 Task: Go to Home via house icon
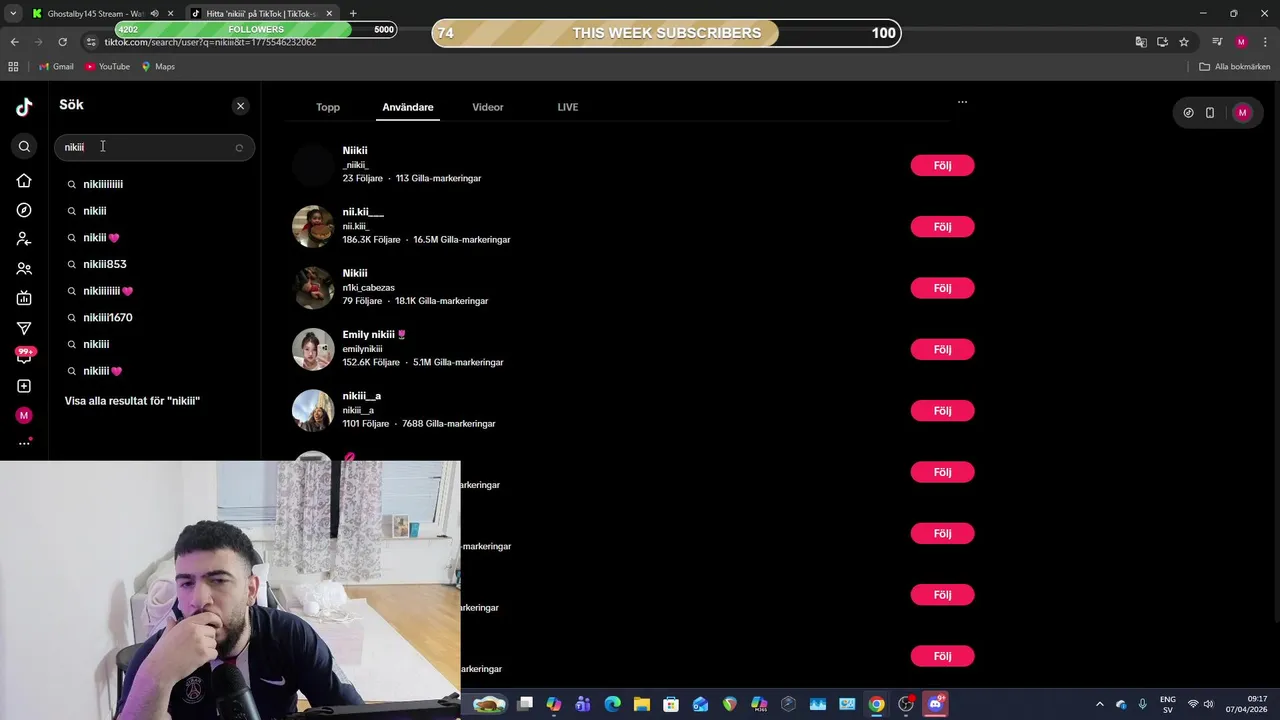tap(24, 181)
